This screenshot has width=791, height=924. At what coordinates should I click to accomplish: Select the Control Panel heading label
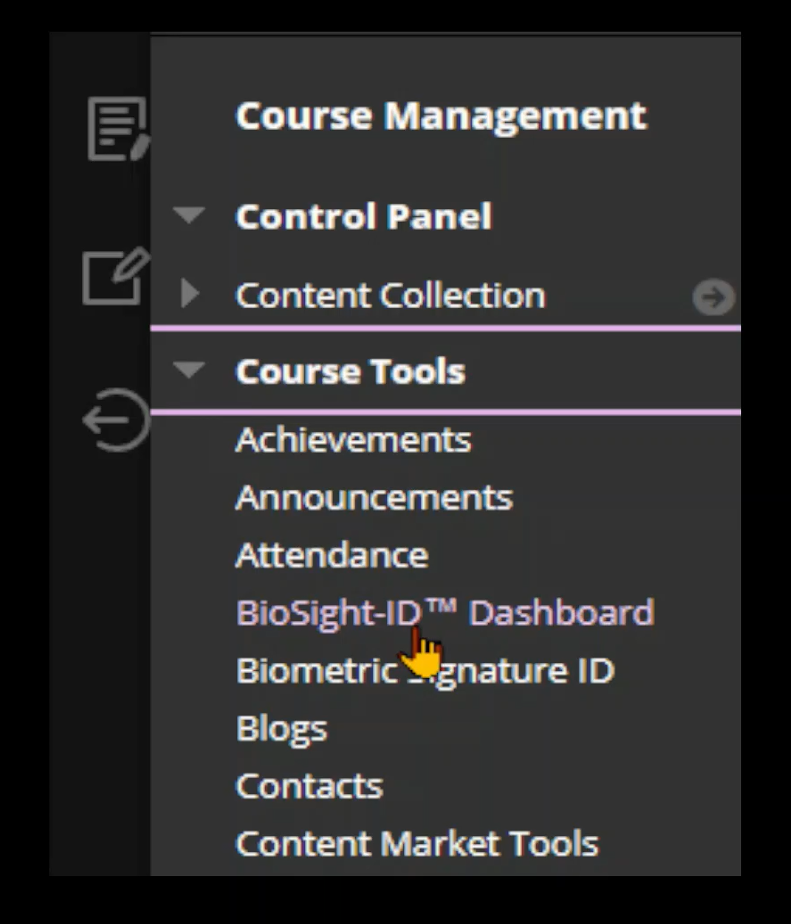pyautogui.click(x=364, y=216)
